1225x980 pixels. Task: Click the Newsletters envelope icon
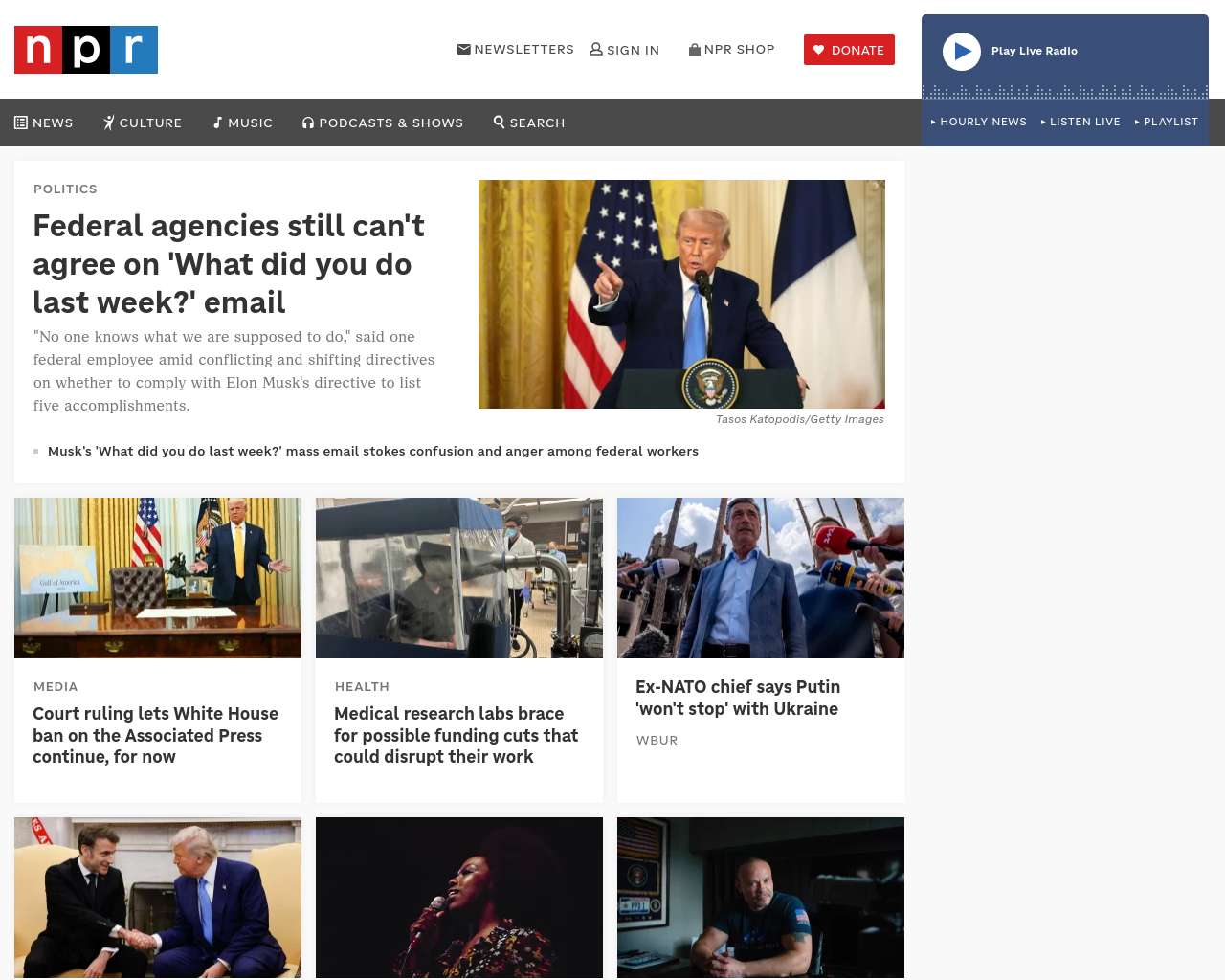click(464, 49)
